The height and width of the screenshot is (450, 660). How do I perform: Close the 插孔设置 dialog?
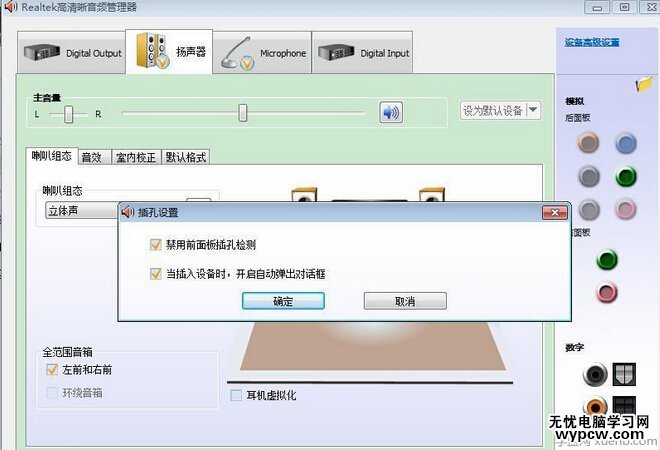554,213
